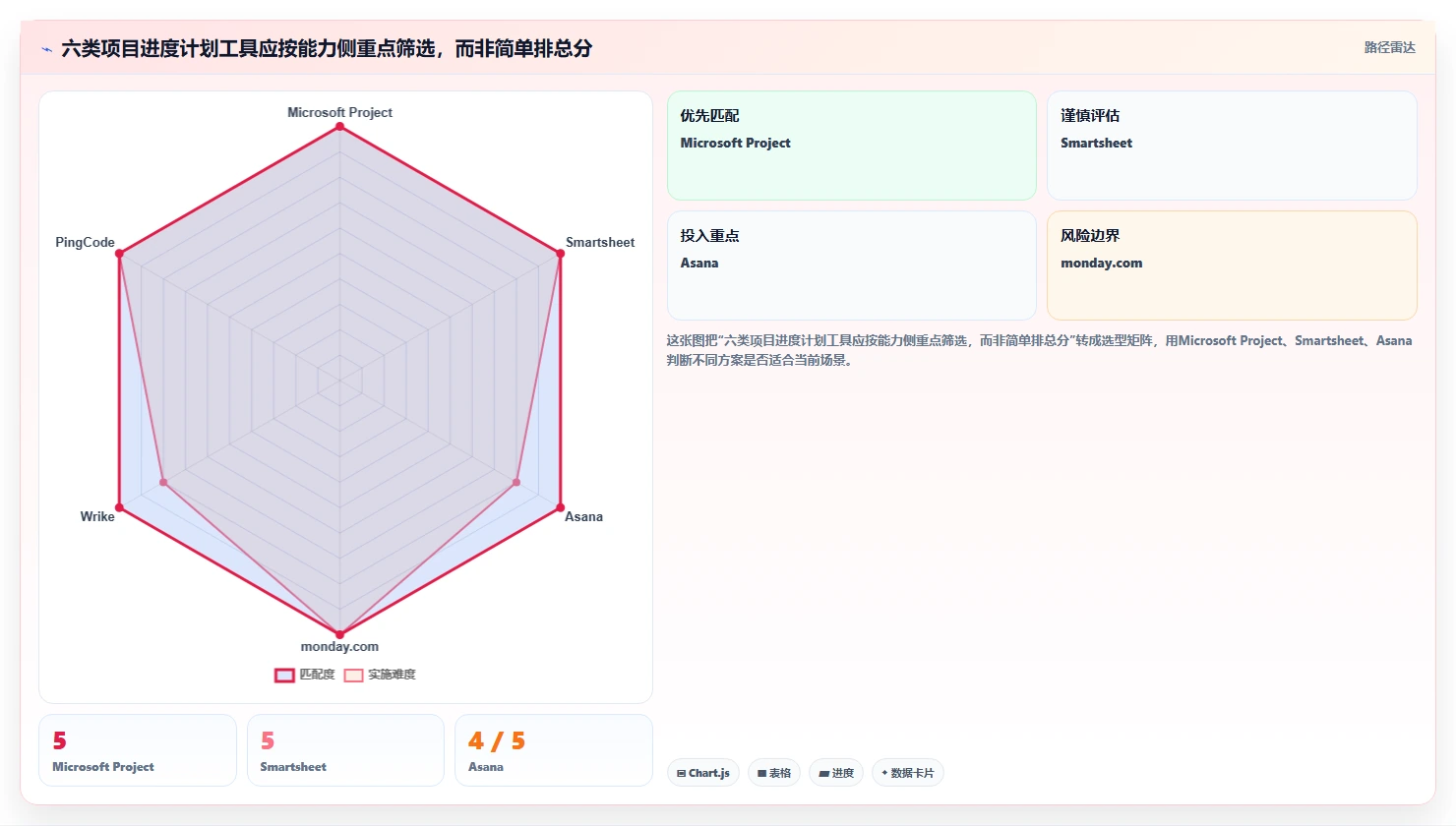Click the description paragraph starting 这张图把
Screen dimensions: 1456x826
click(x=1040, y=350)
